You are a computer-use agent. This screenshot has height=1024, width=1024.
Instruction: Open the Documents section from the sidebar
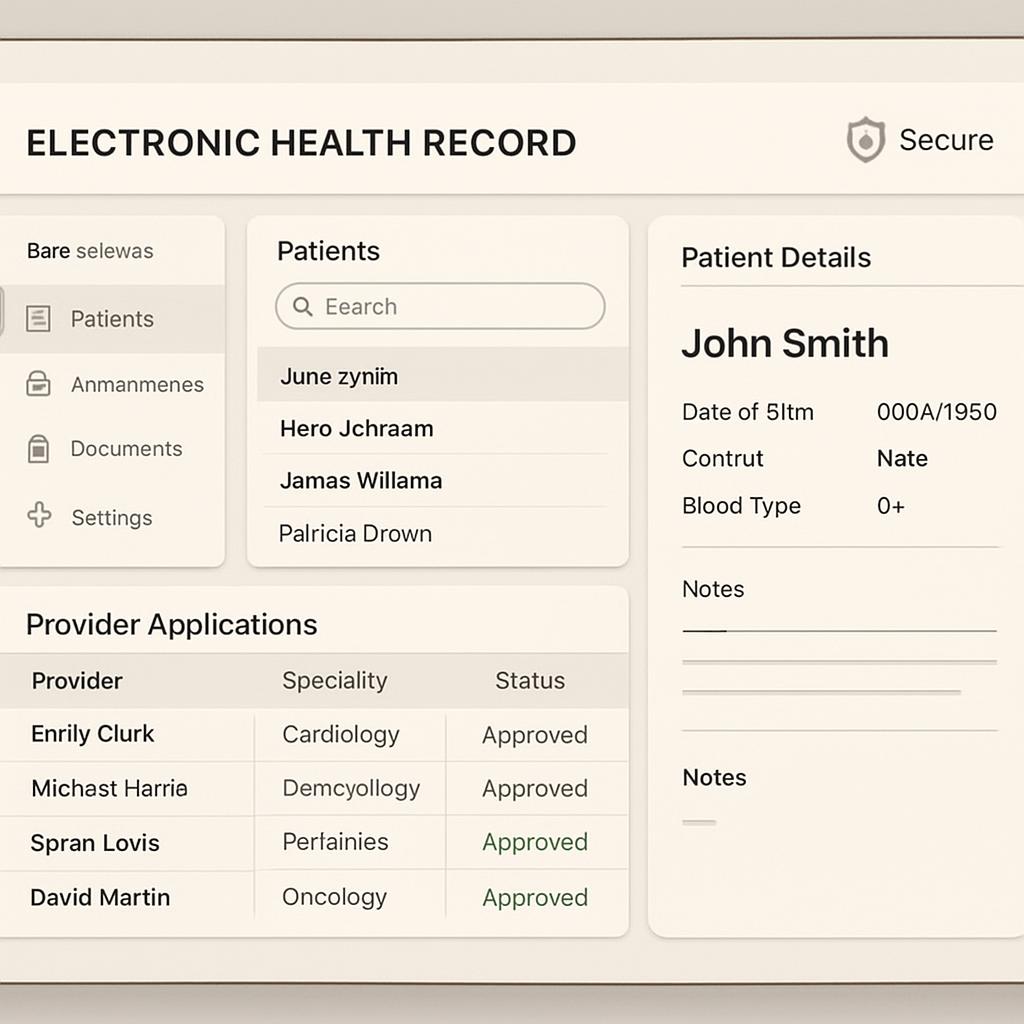coord(127,449)
